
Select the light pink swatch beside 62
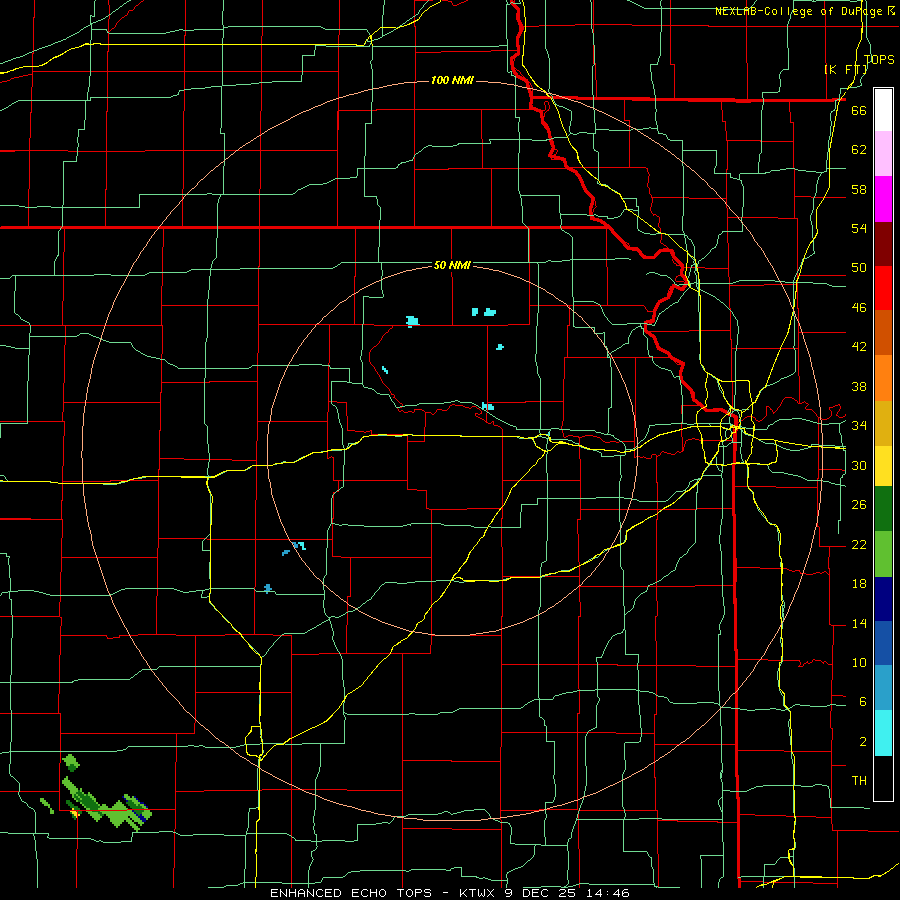[x=883, y=153]
